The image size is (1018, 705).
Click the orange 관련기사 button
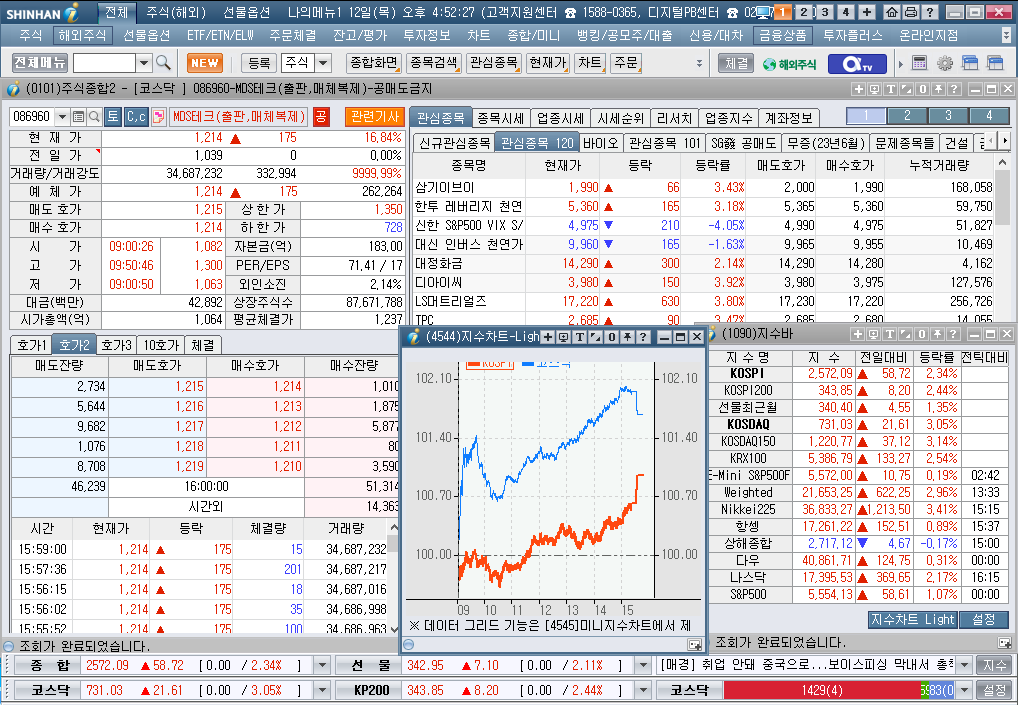375,117
